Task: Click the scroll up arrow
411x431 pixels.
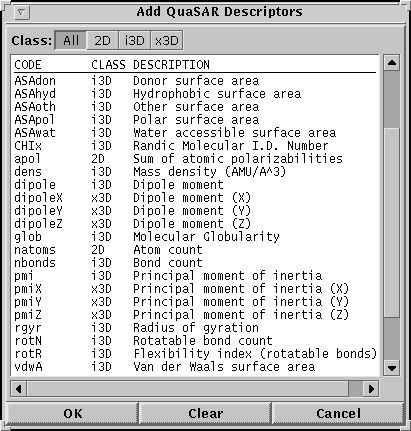Action: point(392,63)
